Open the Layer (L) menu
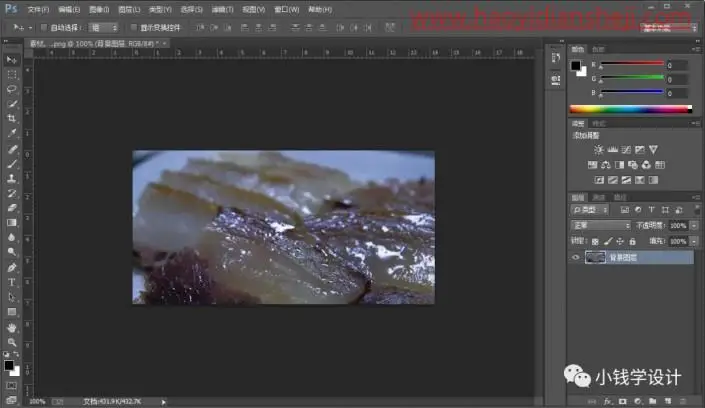 (x=129, y=9)
